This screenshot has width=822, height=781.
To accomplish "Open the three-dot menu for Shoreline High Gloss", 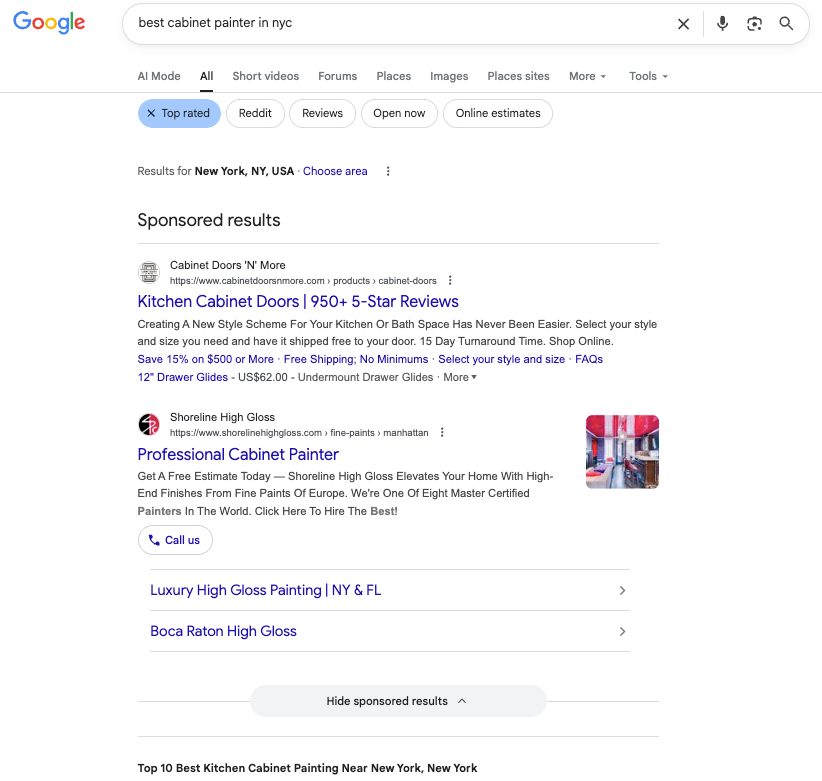I will coord(441,433).
